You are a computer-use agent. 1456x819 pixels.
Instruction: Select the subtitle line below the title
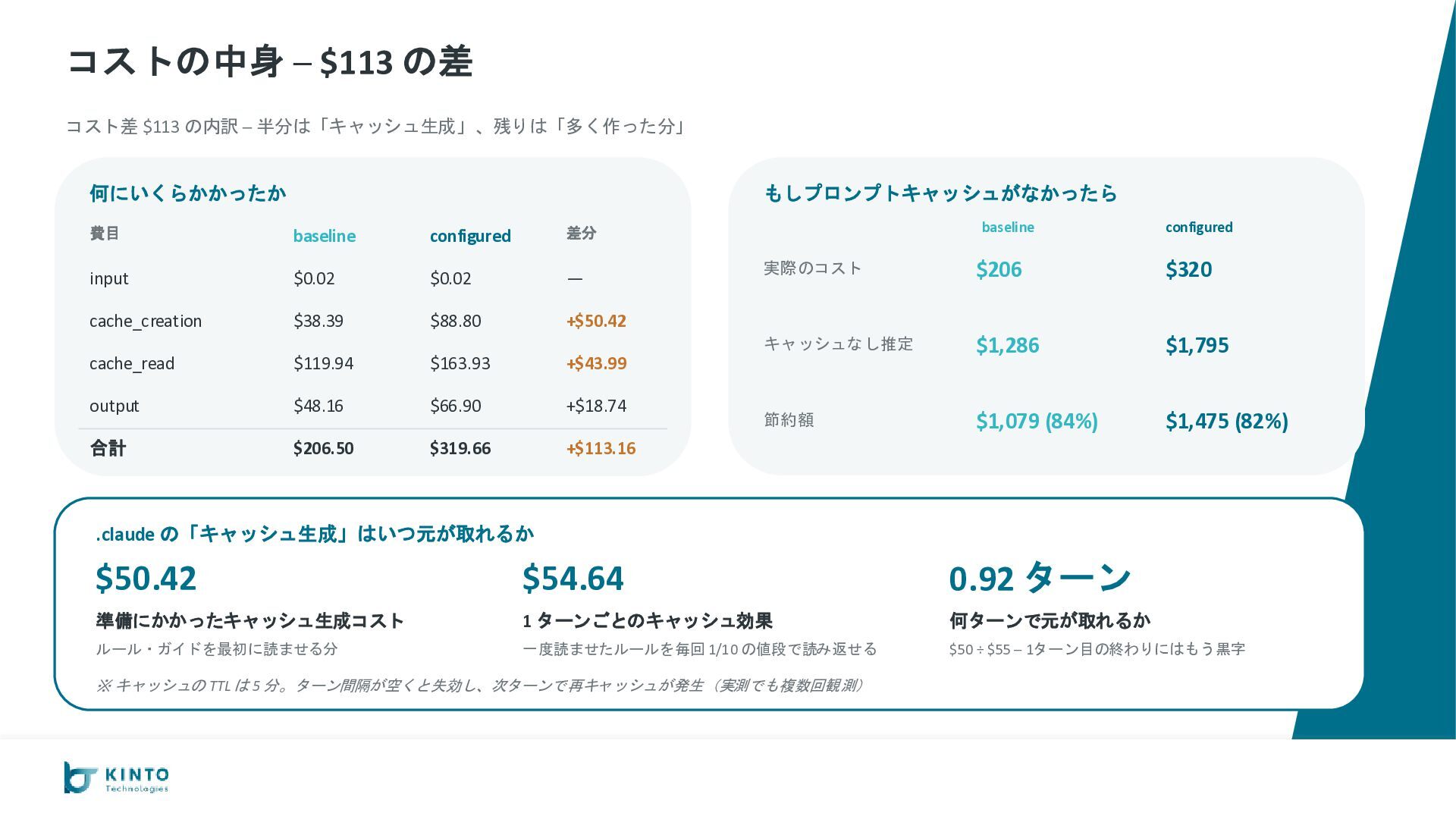tap(375, 126)
